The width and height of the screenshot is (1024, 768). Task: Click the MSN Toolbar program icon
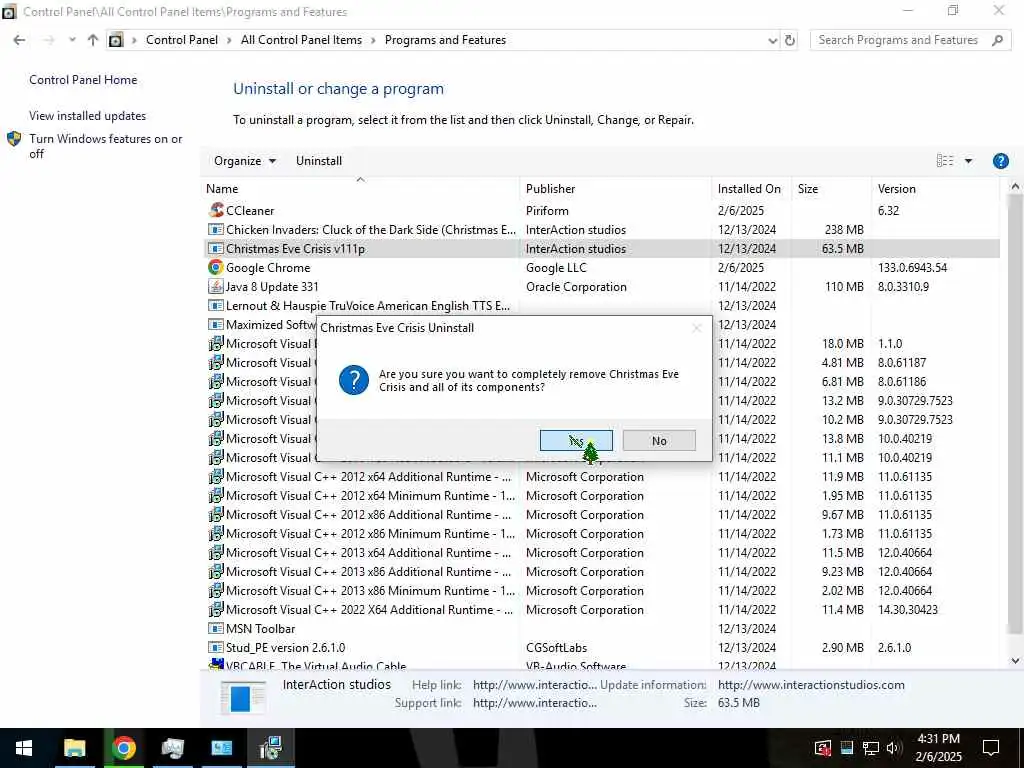[216, 628]
